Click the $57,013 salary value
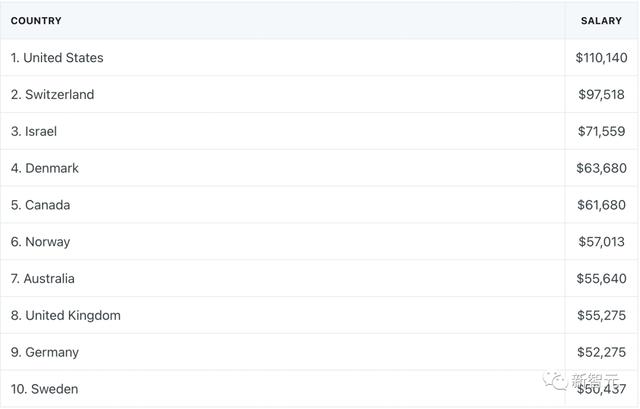 click(x=601, y=242)
